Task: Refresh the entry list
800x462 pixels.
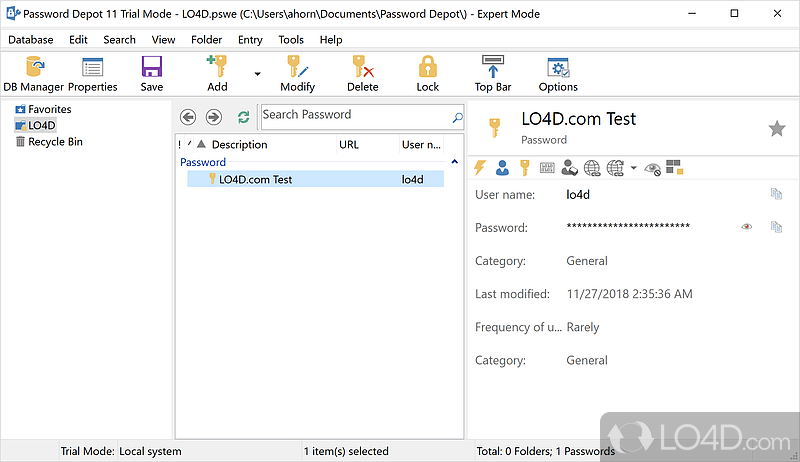Action: click(x=243, y=117)
